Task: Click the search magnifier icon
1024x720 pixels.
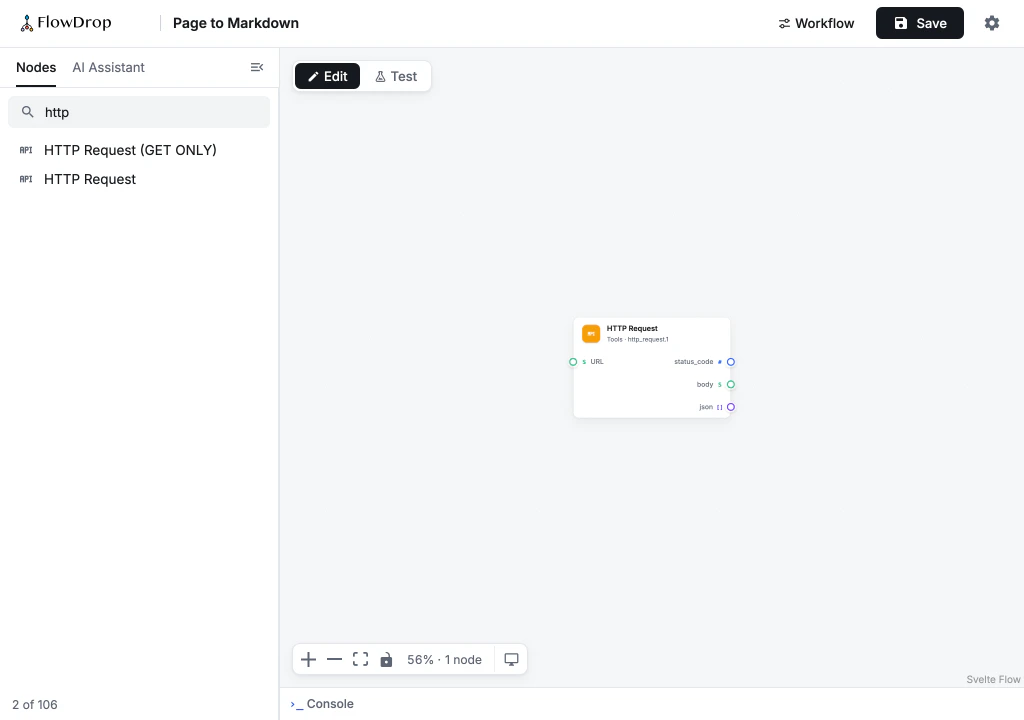Action: (x=27, y=112)
